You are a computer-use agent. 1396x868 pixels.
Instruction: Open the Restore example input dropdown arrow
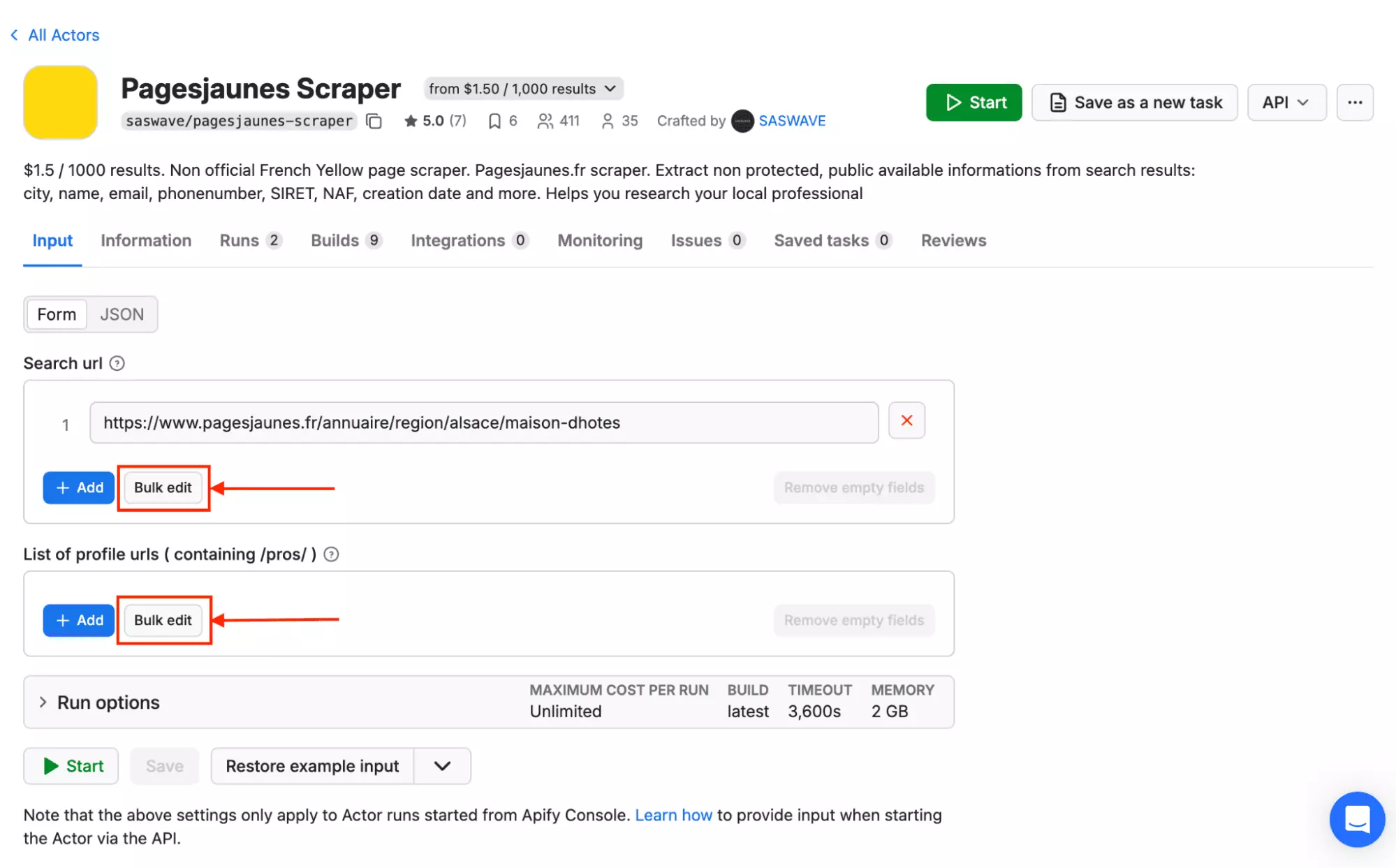tap(442, 766)
